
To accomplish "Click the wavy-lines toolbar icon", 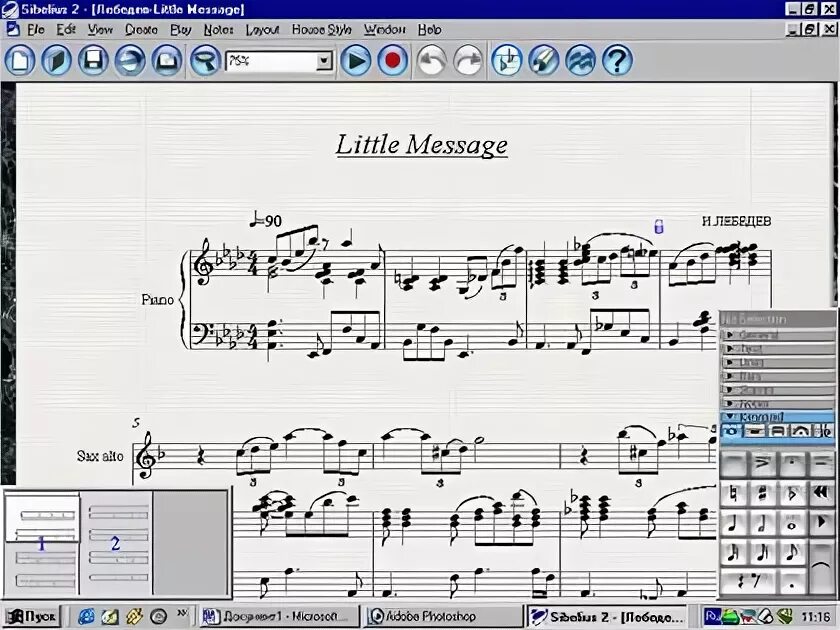I will coord(581,60).
